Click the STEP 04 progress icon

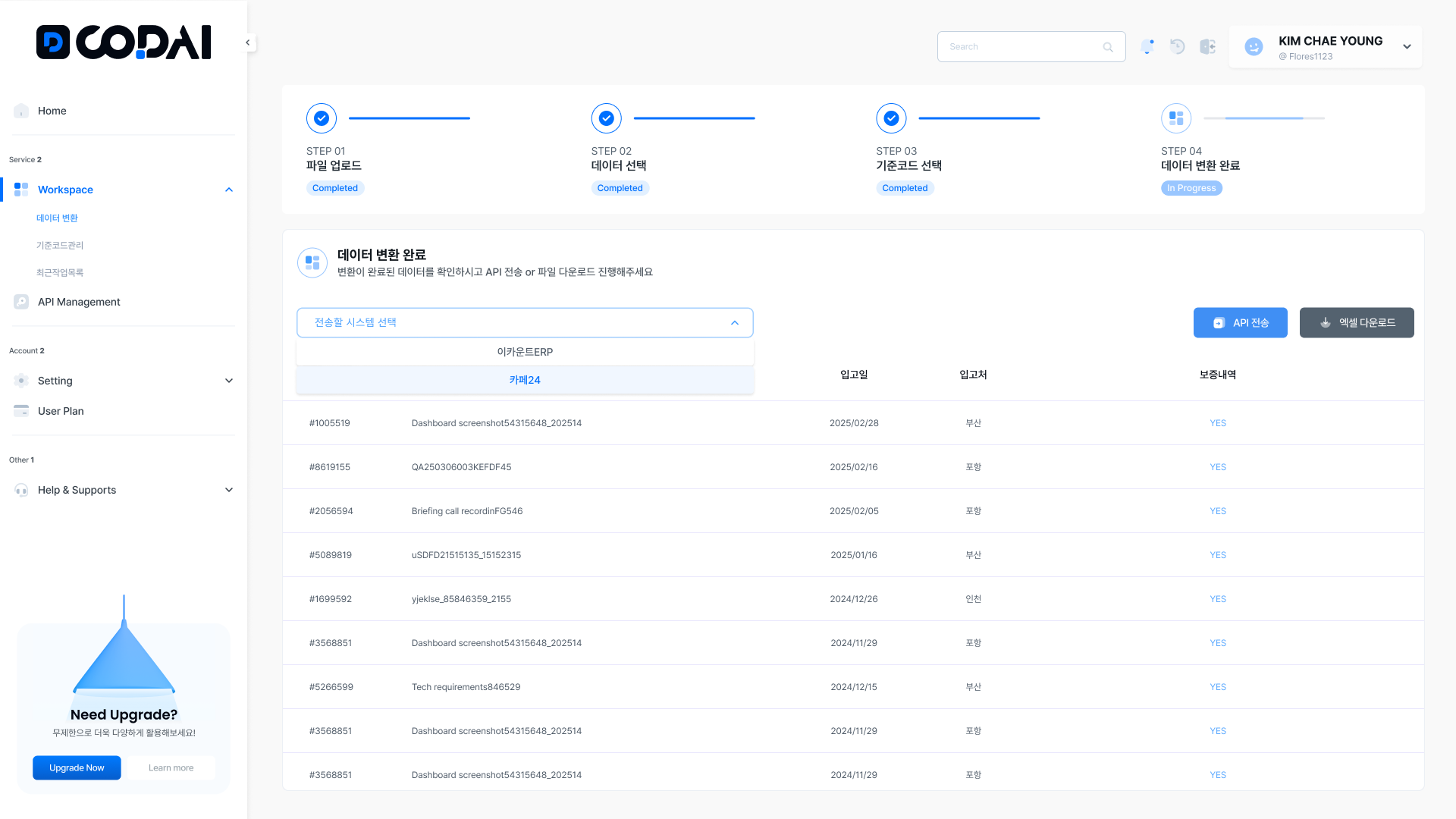pos(1176,118)
